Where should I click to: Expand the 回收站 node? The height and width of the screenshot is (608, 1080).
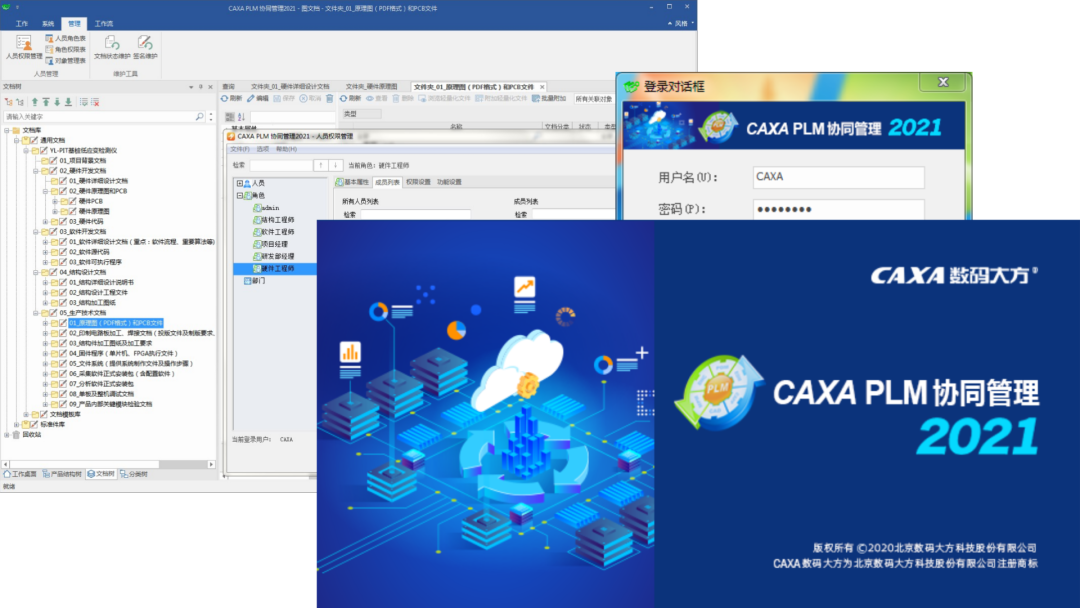[7, 434]
